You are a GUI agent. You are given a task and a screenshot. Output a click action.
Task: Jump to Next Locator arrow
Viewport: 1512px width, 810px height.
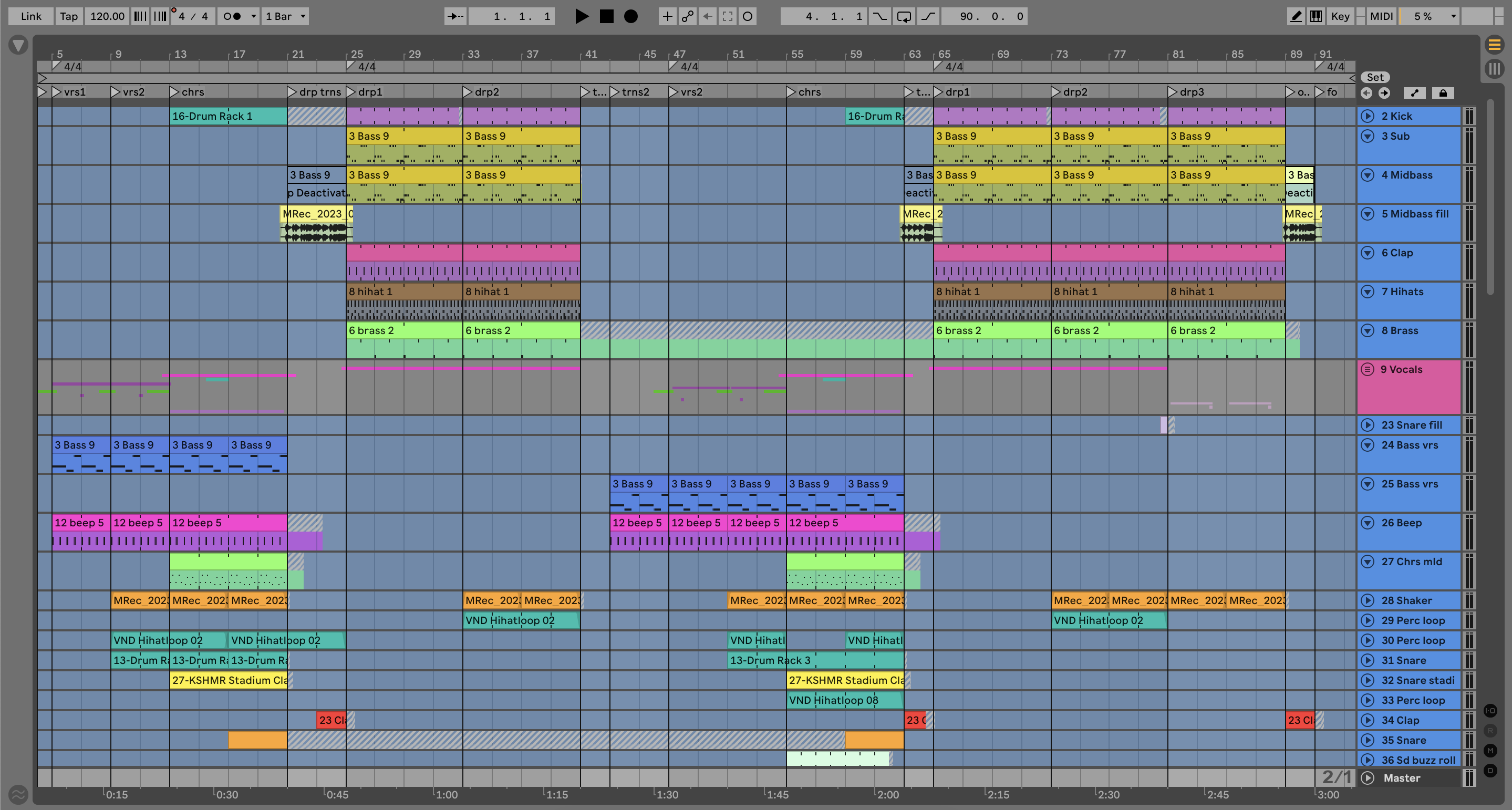tap(1384, 93)
